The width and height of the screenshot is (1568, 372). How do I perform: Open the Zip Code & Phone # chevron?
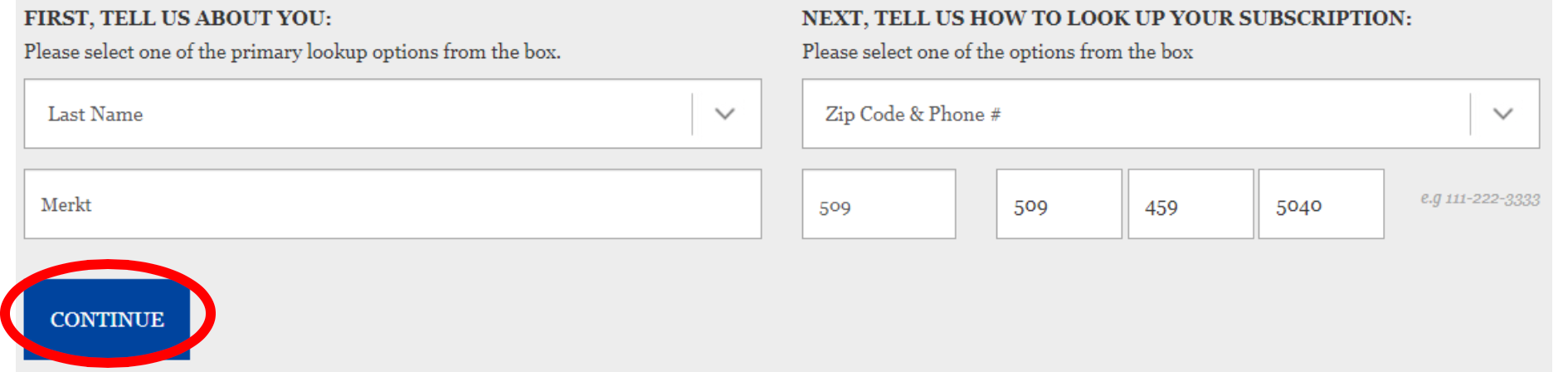click(1502, 114)
